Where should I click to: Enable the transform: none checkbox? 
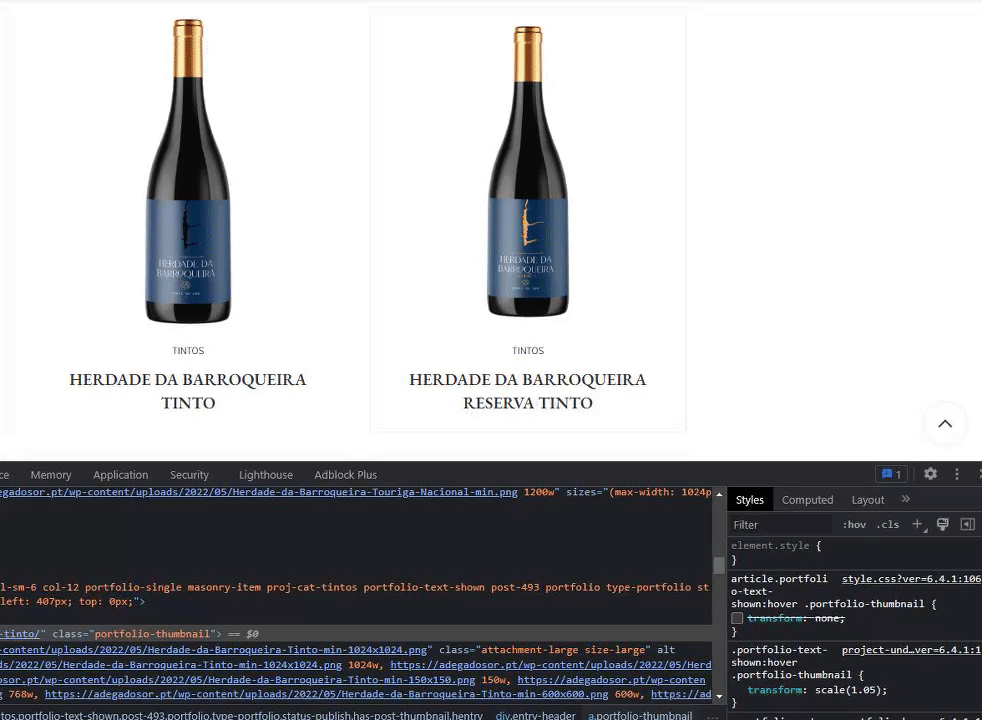[x=737, y=619]
